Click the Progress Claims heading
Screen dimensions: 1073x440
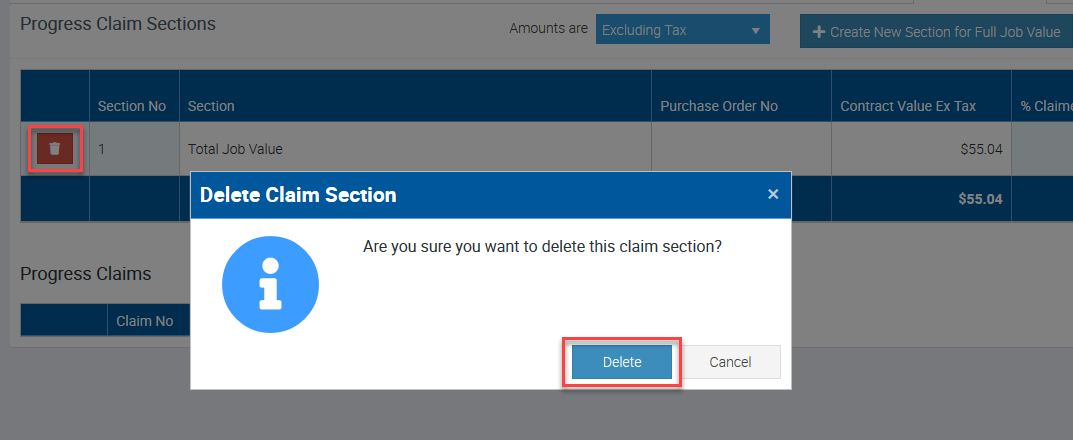tap(86, 273)
